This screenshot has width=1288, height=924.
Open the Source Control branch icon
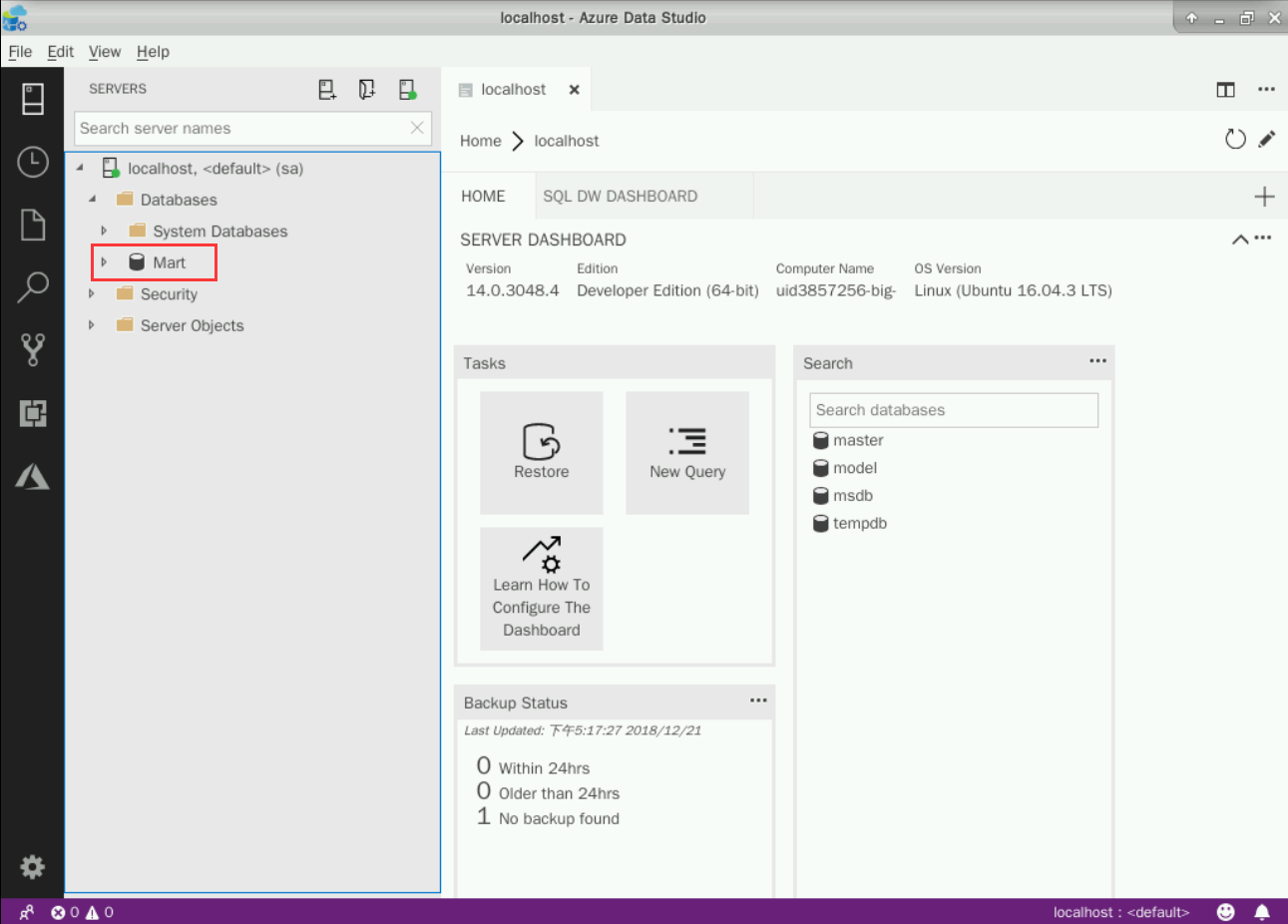(x=33, y=349)
